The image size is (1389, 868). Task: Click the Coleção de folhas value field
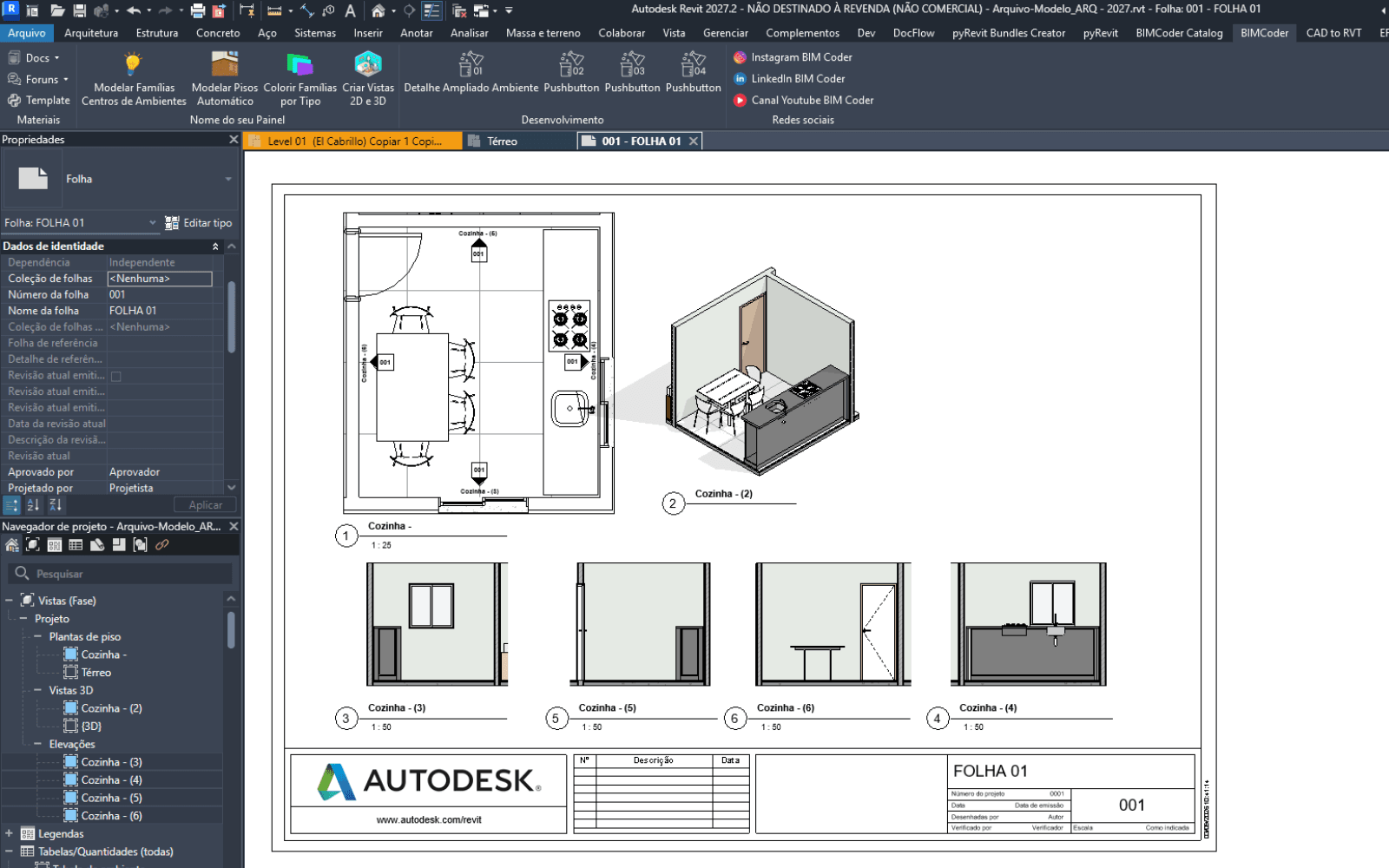(x=160, y=279)
